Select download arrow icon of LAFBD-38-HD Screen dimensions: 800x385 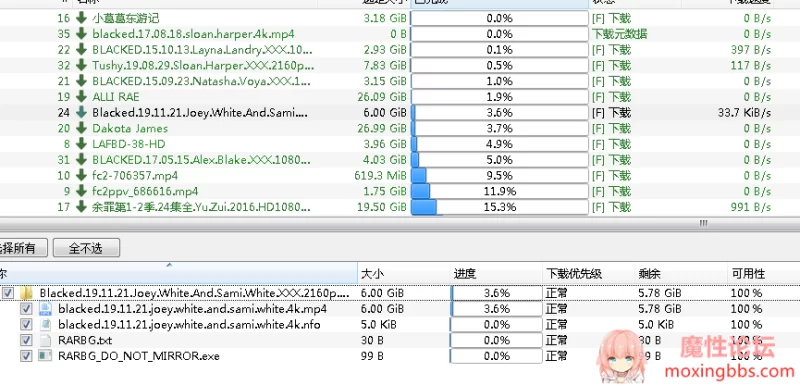[81, 144]
